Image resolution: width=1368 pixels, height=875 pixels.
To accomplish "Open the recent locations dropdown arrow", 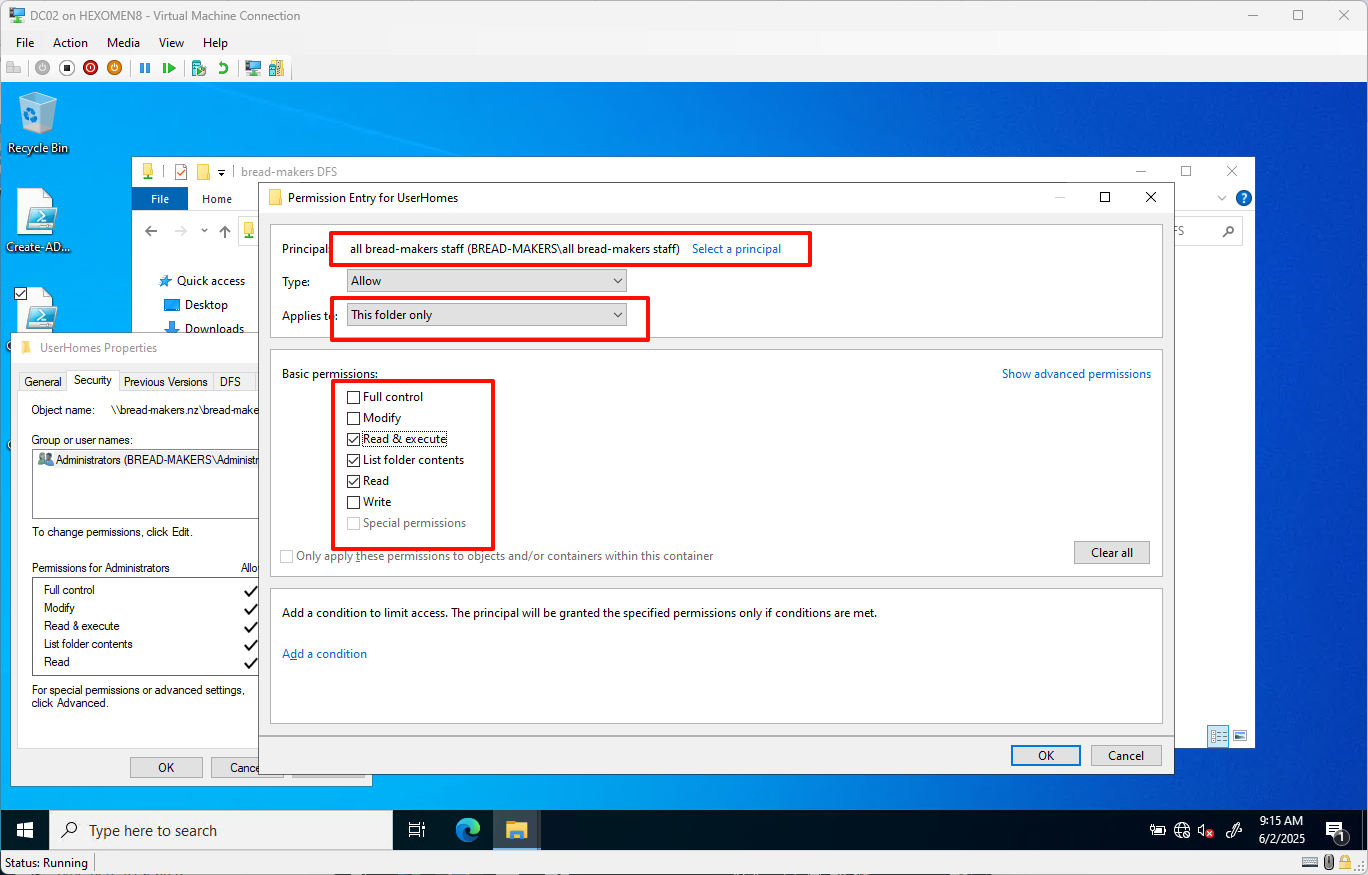I will (x=204, y=231).
